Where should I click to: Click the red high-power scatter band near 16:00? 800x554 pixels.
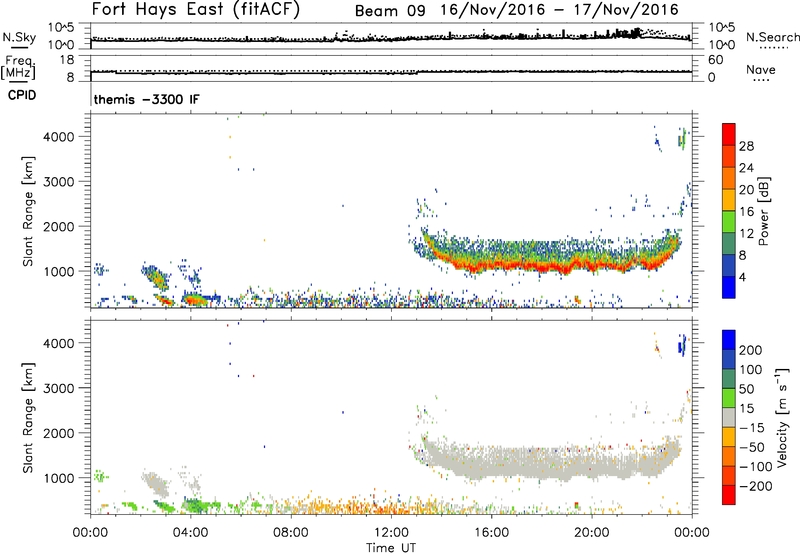[x=492, y=266]
